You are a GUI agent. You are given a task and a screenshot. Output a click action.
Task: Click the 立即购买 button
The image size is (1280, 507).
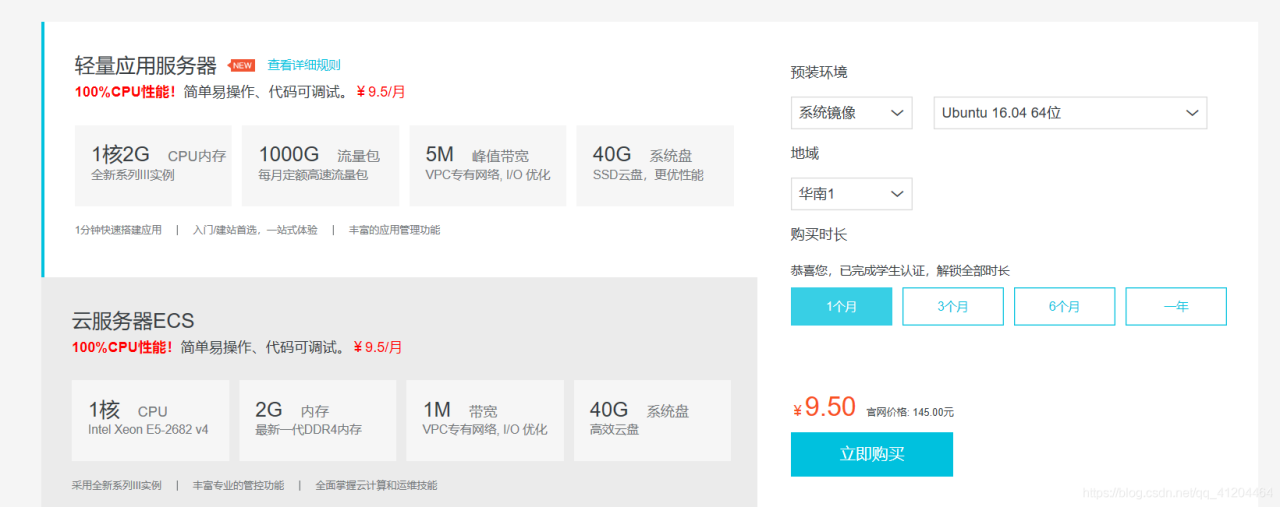[871, 454]
